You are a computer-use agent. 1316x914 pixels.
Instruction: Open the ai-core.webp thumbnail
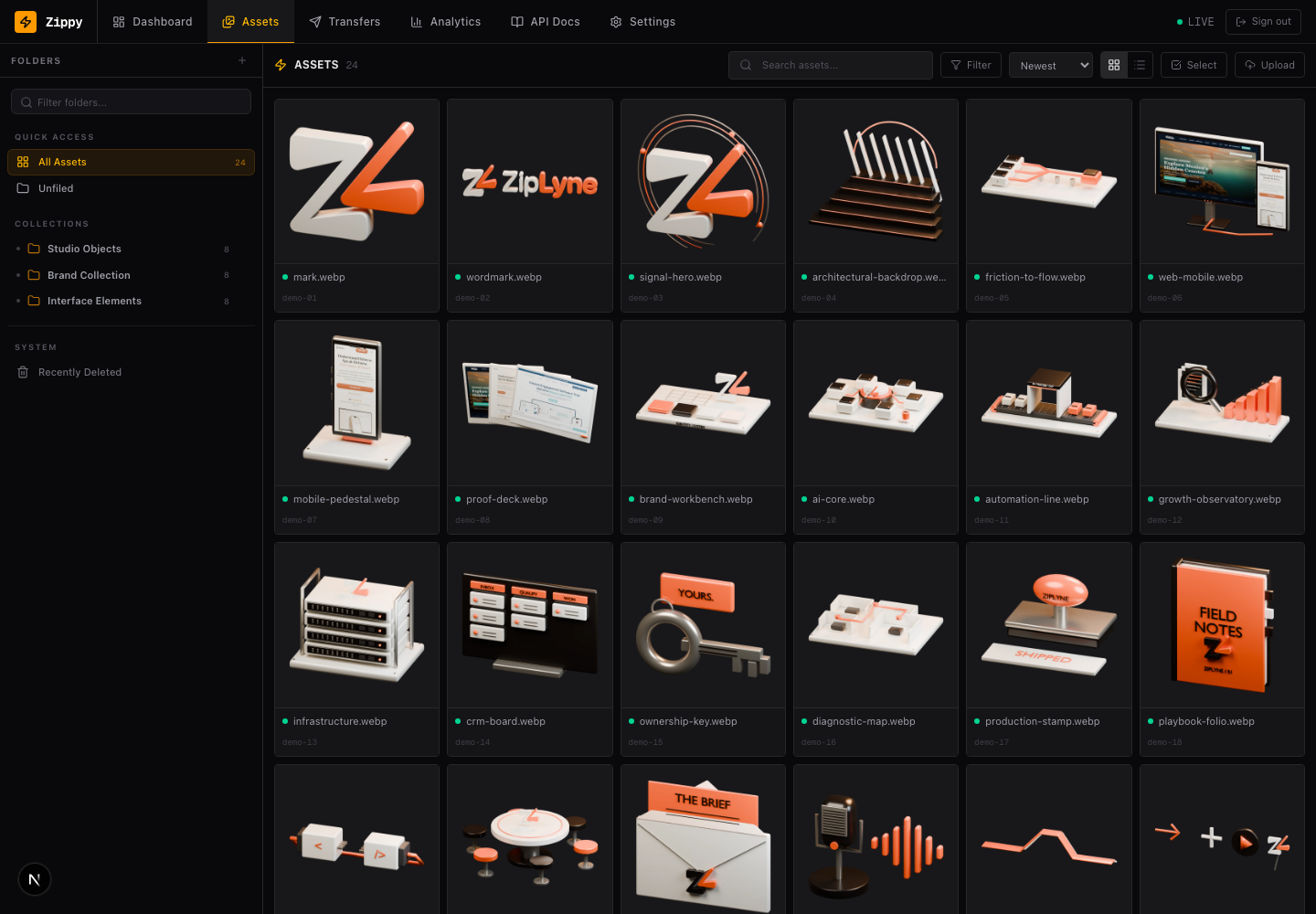[876, 403]
